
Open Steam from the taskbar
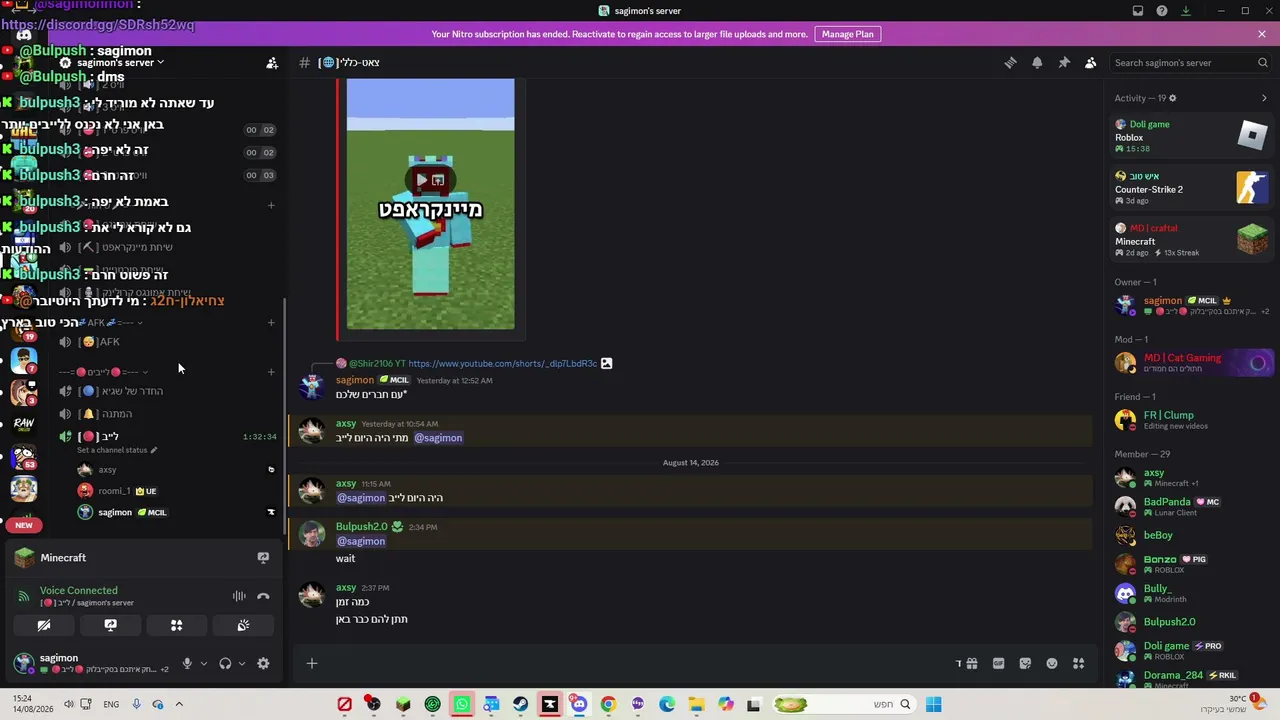[x=520, y=704]
